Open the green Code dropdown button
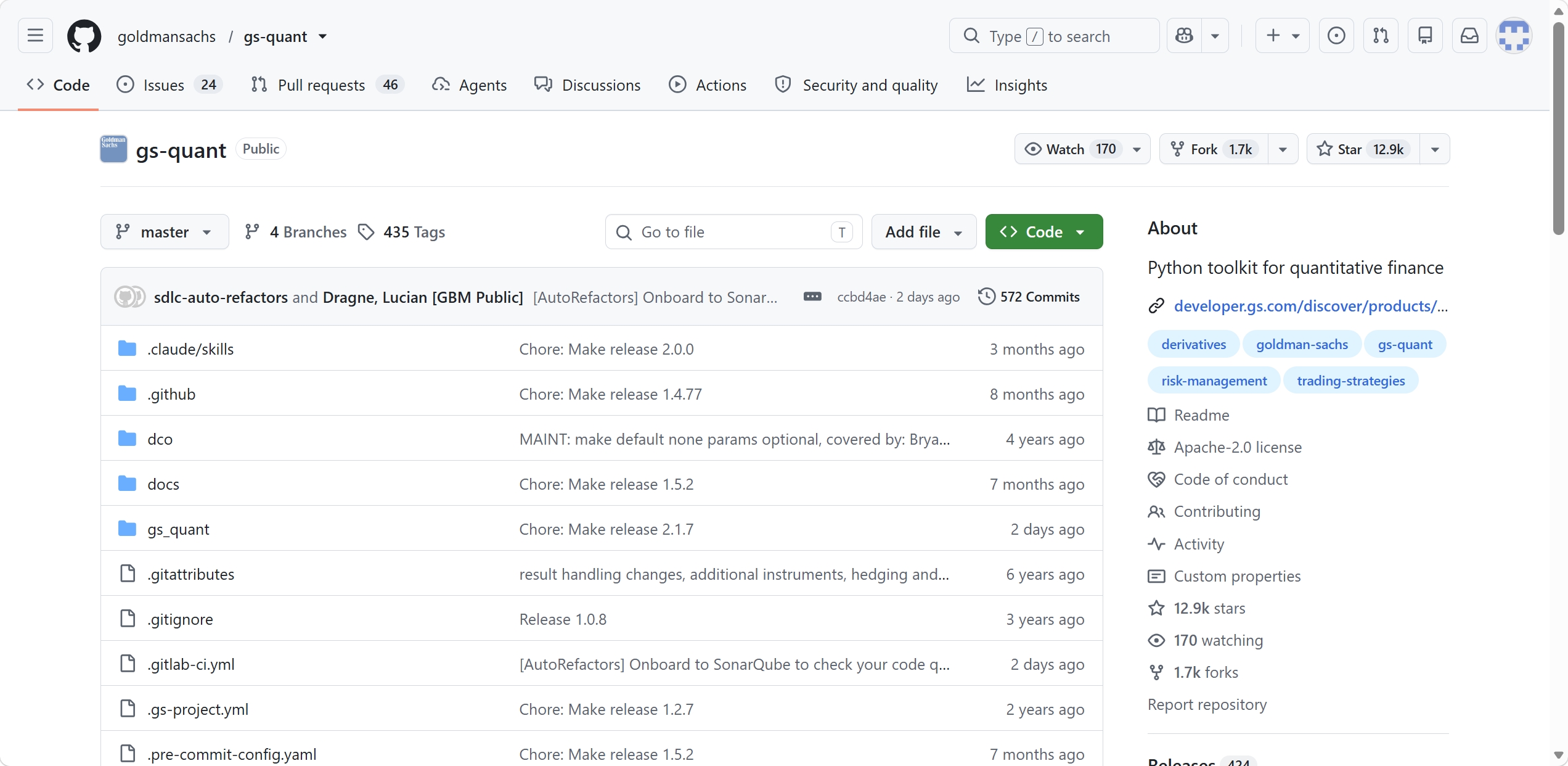 [x=1044, y=232]
